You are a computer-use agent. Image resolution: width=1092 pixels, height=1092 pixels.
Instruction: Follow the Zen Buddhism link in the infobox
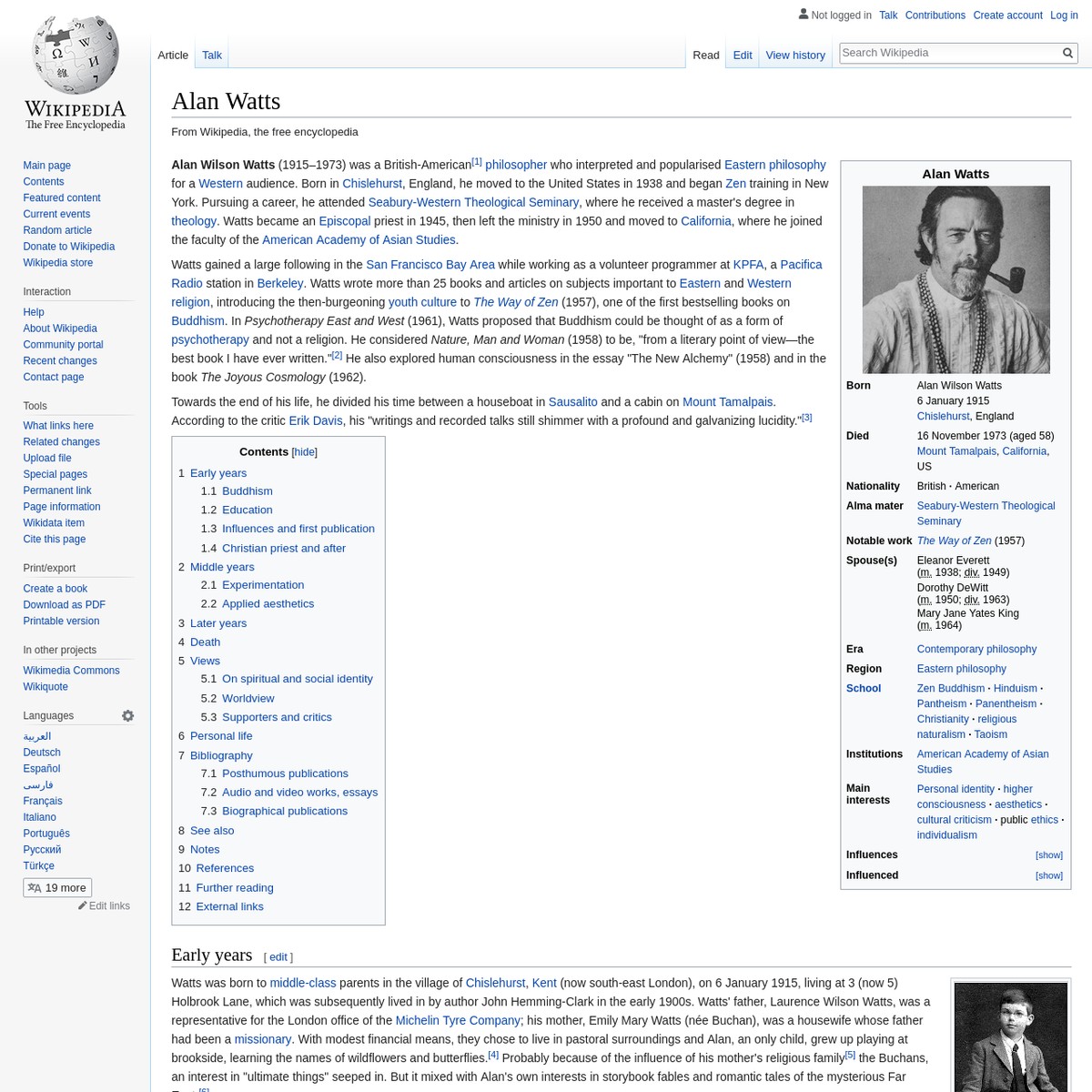tap(950, 688)
